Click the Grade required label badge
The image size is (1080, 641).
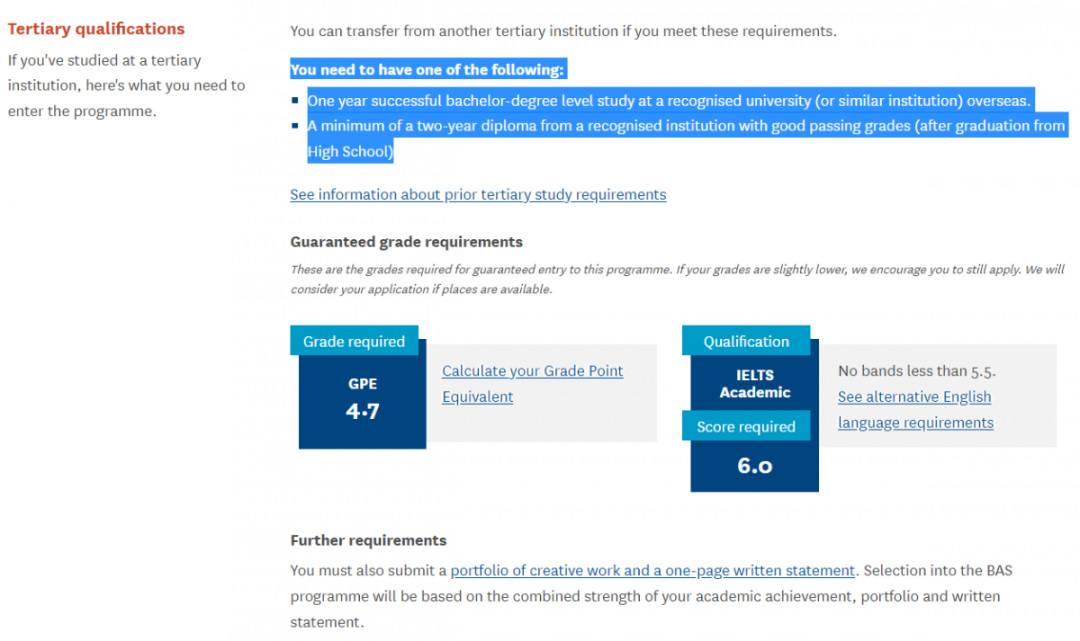coord(354,342)
